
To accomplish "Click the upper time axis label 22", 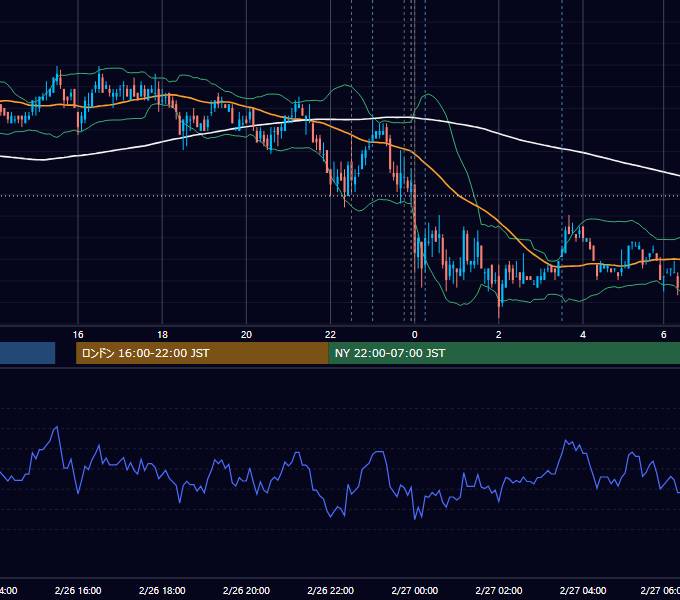I will point(330,335).
